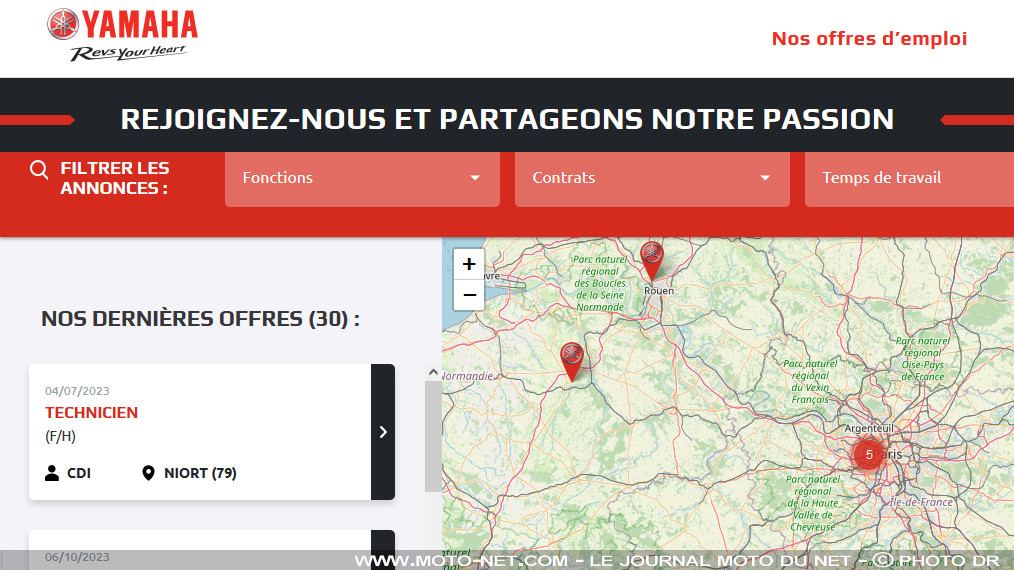Select the Yamaha map marker at Rouen
The width and height of the screenshot is (1014, 570).
click(x=652, y=259)
